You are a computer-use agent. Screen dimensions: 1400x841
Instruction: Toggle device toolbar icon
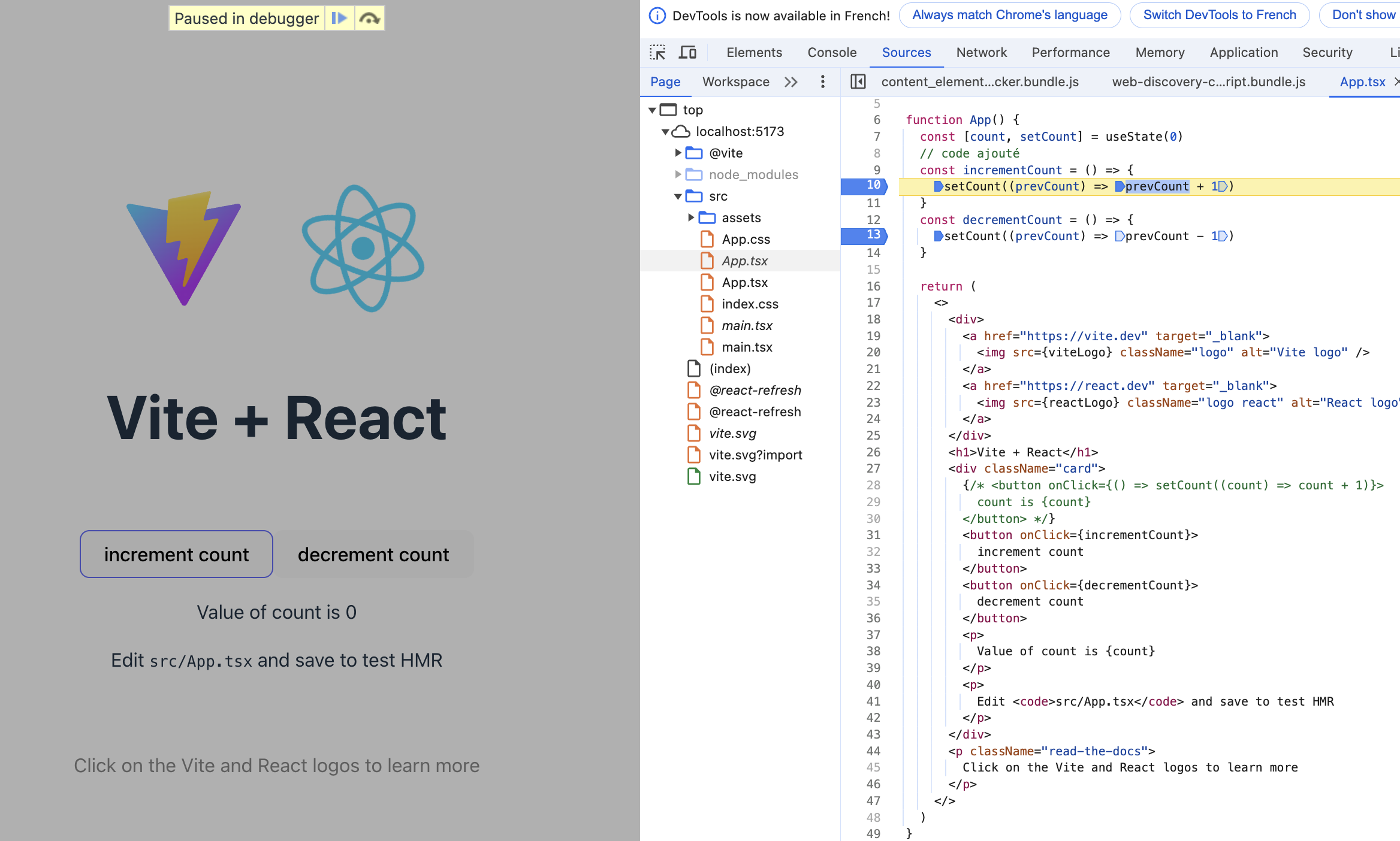[x=687, y=53]
